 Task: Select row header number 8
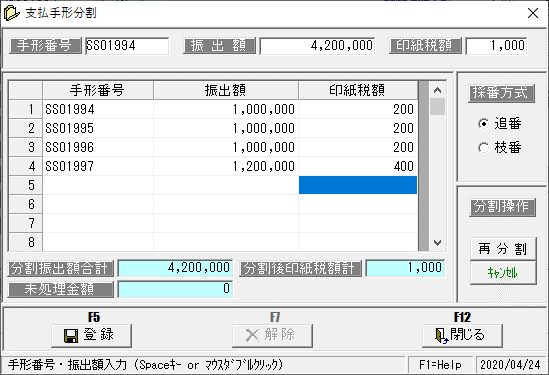tap(26, 242)
